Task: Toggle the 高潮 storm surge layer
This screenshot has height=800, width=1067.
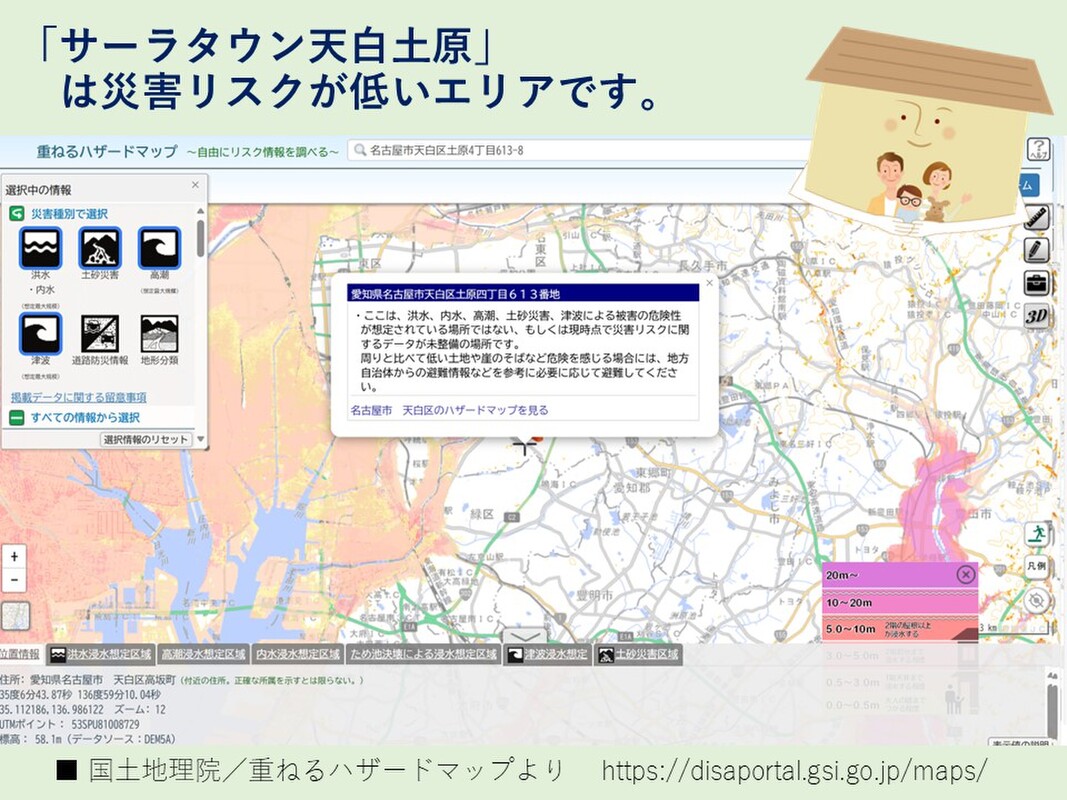Action: click(159, 249)
